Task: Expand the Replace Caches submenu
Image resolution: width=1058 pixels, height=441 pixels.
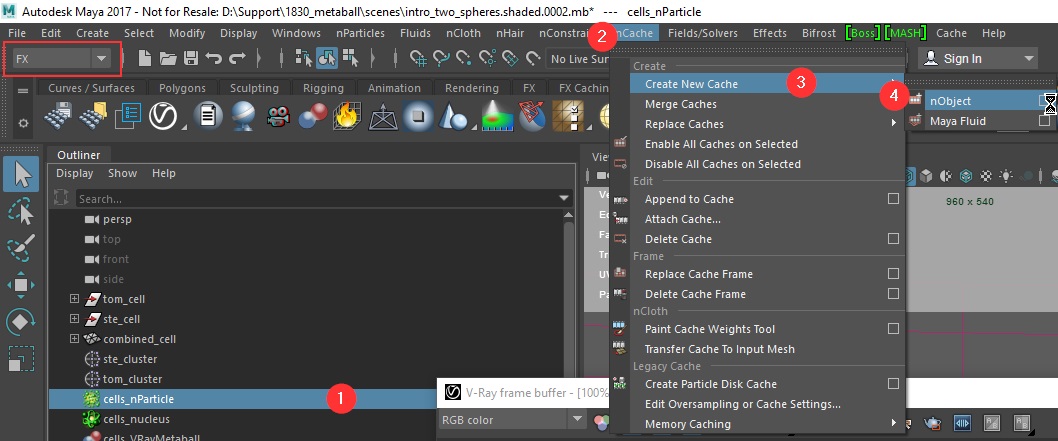Action: click(893, 124)
